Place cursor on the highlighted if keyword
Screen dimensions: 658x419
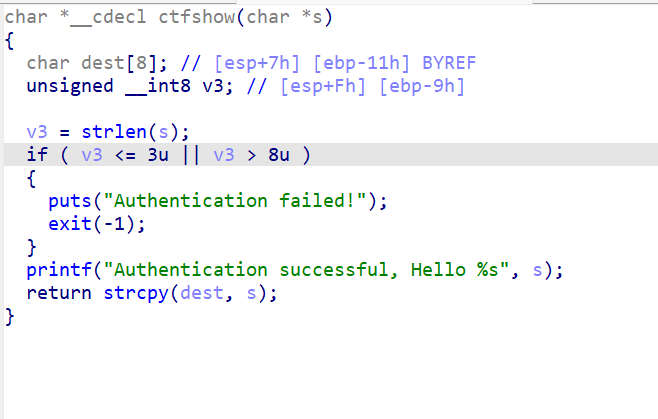pyautogui.click(x=37, y=155)
